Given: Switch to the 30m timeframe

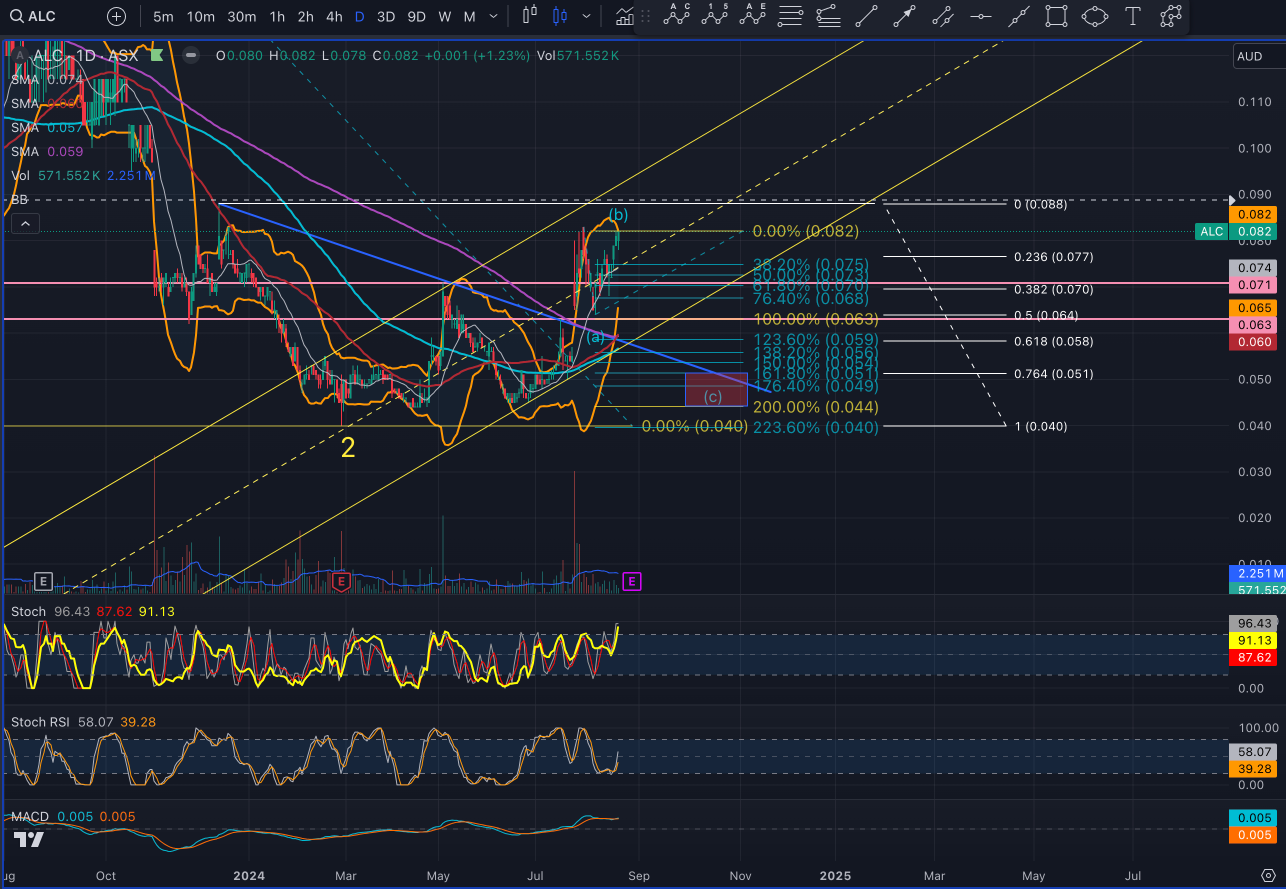Looking at the screenshot, I should (x=241, y=16).
